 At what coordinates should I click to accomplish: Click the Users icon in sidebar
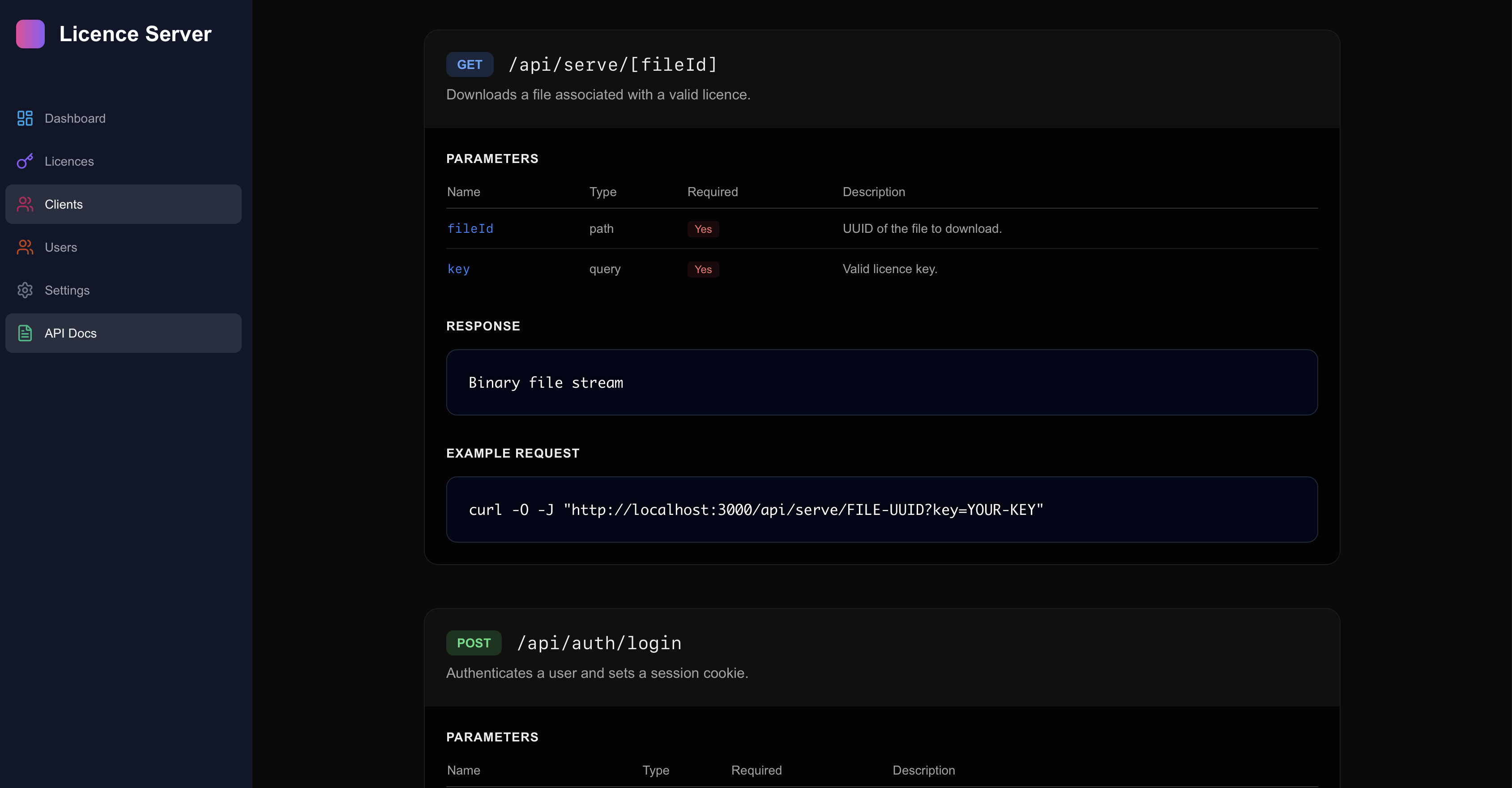click(x=24, y=247)
